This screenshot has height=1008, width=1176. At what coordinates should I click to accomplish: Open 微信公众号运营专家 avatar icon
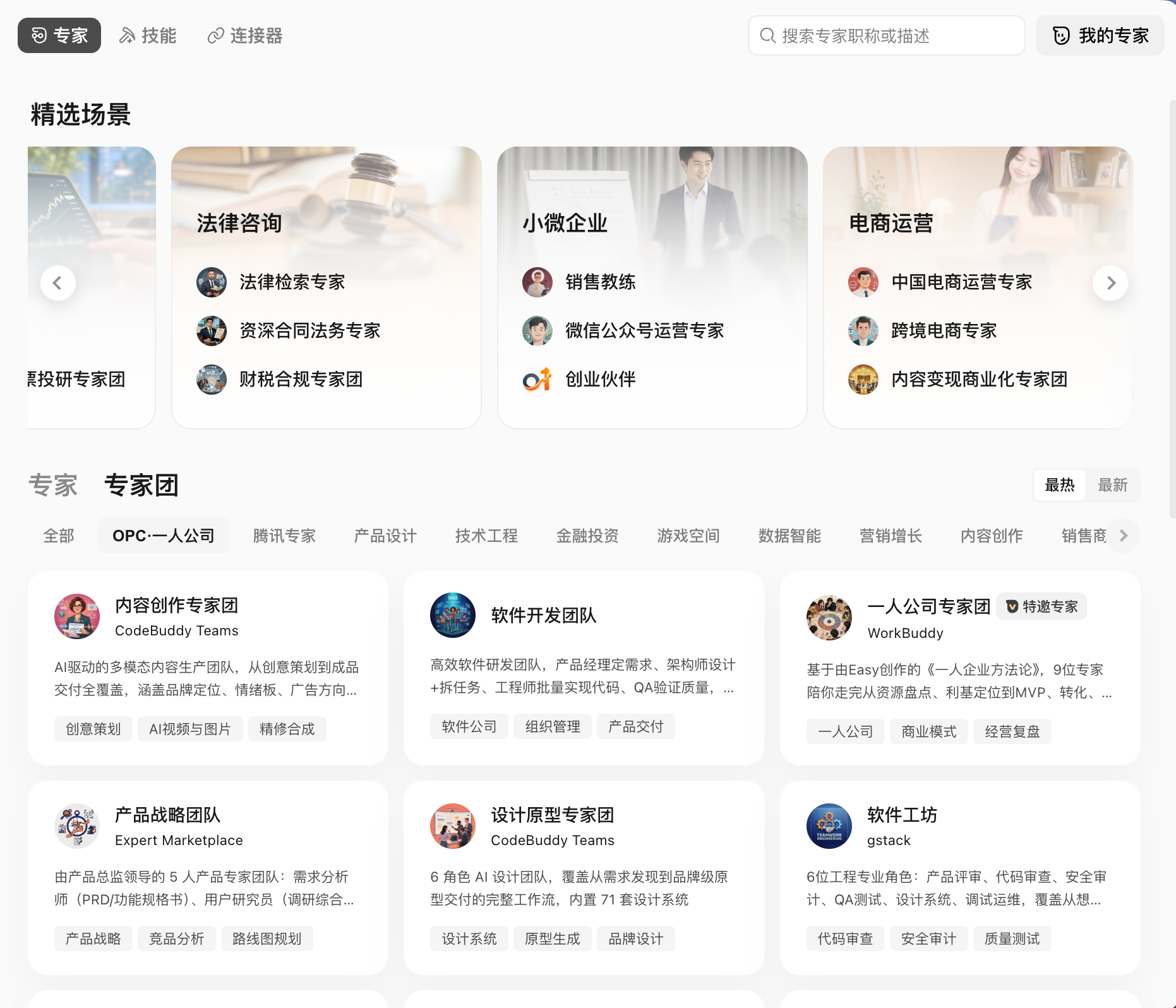[537, 331]
